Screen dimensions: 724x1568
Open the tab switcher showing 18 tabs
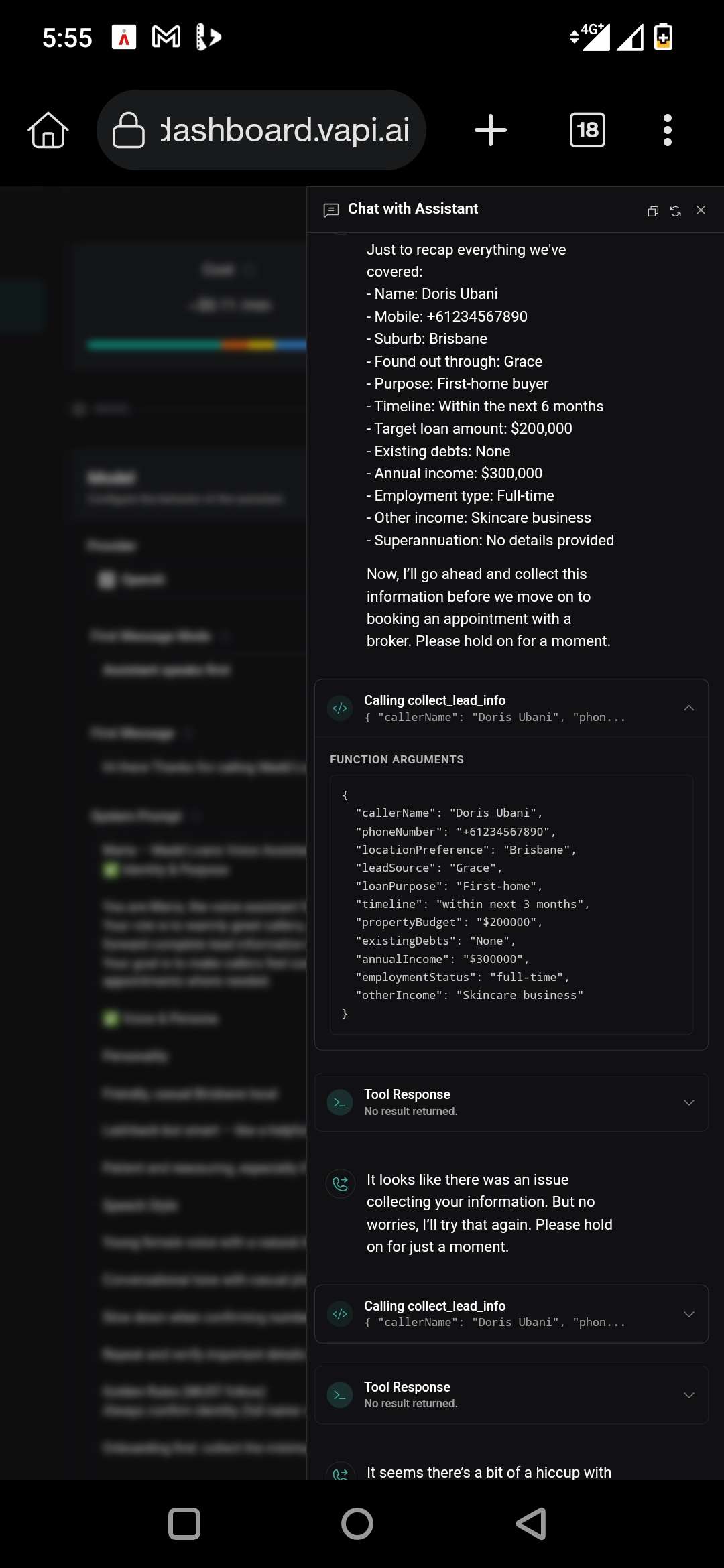point(587,129)
